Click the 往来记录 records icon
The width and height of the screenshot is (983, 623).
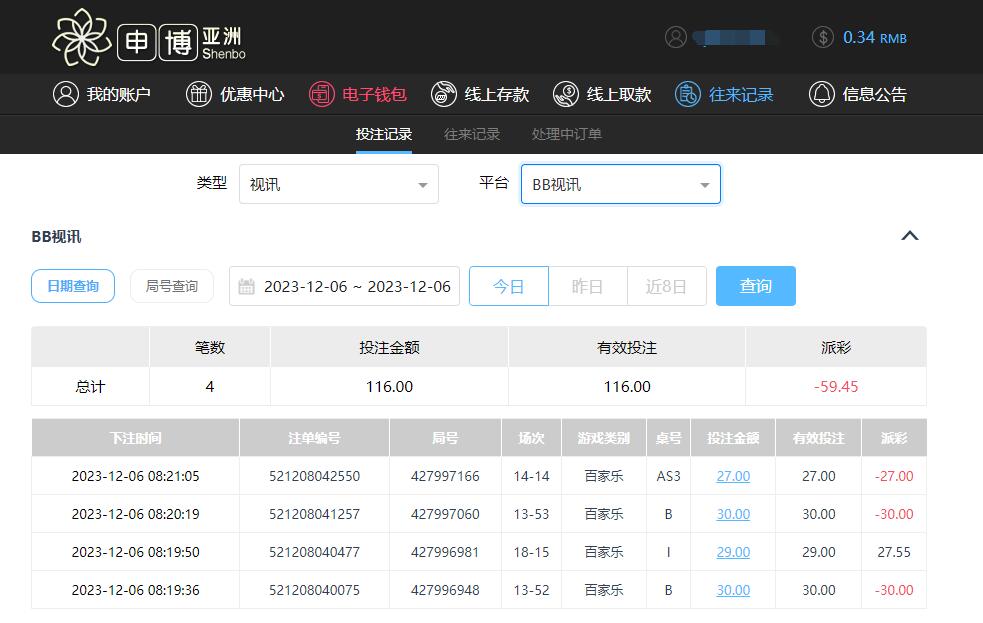pyautogui.click(x=688, y=94)
